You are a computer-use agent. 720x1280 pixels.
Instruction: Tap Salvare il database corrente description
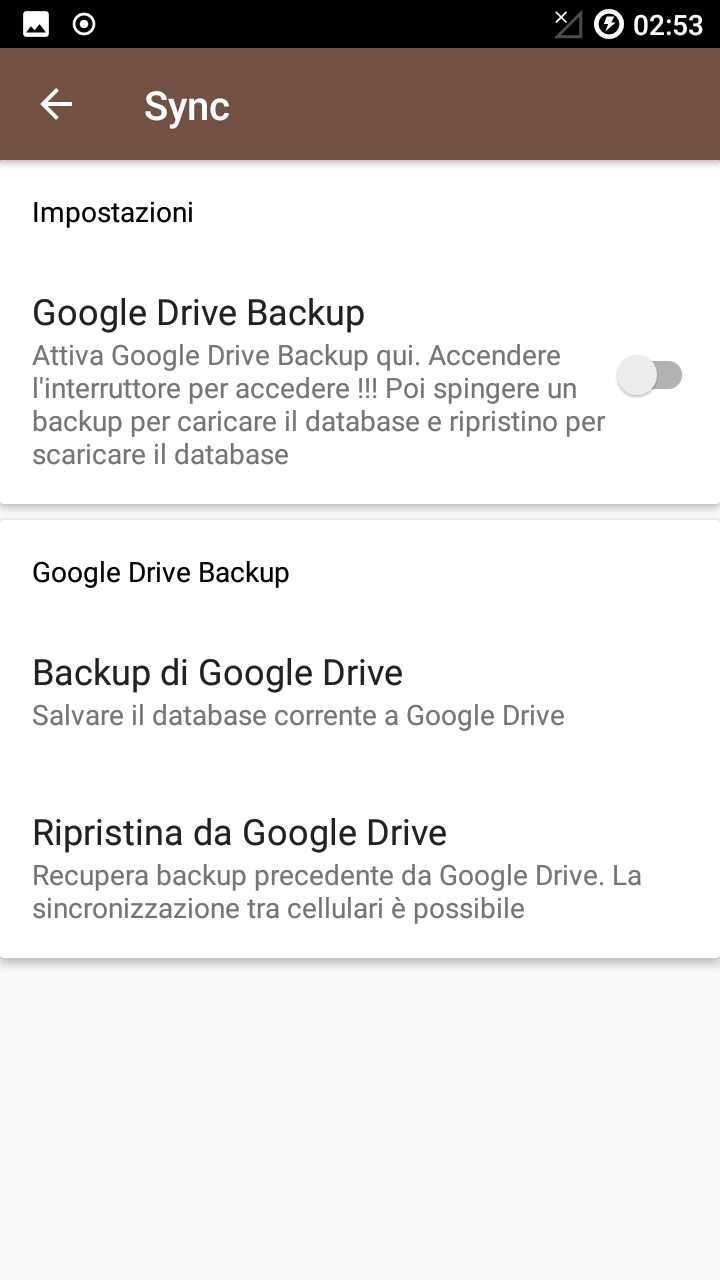(298, 716)
